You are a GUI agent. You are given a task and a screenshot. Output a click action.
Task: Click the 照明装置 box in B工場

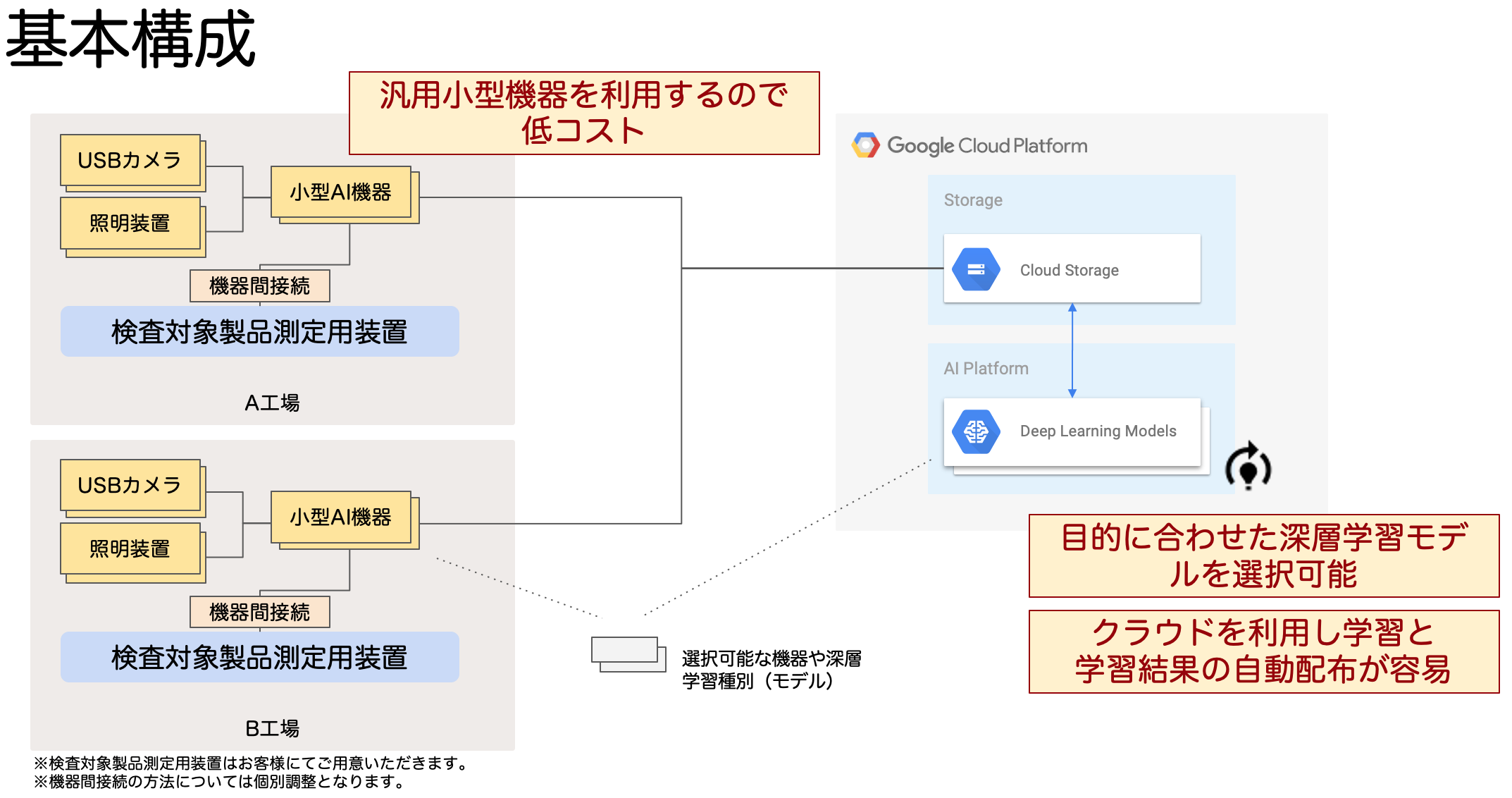click(130, 548)
